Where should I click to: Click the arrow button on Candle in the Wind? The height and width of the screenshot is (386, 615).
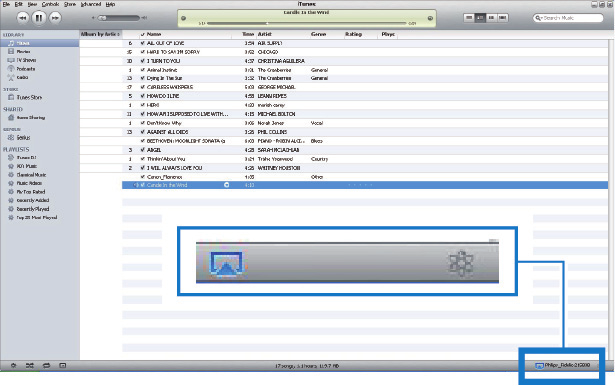tap(226, 185)
